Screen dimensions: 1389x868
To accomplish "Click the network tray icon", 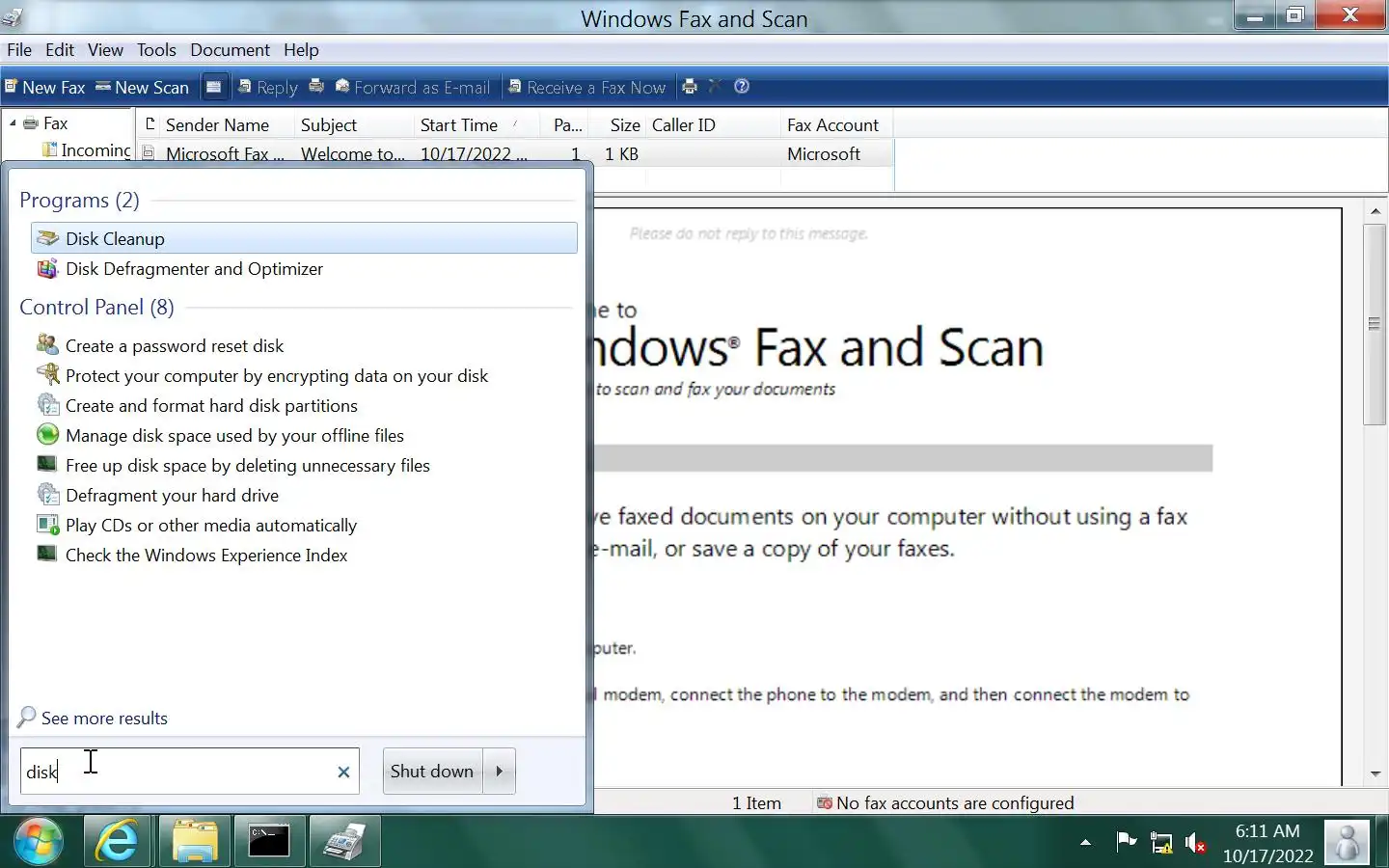I will click(x=1161, y=842).
